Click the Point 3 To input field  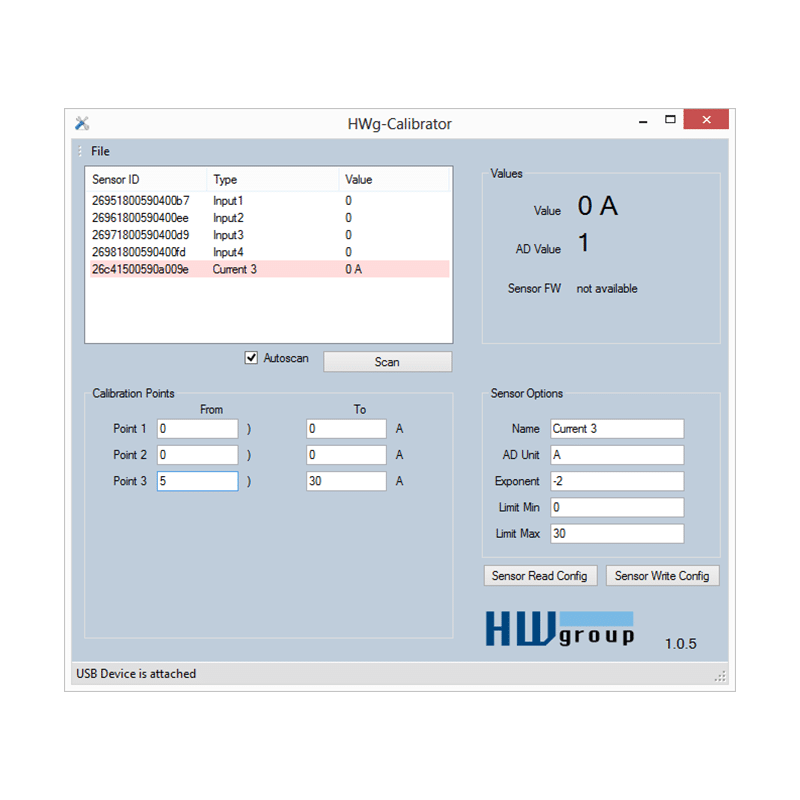[346, 481]
